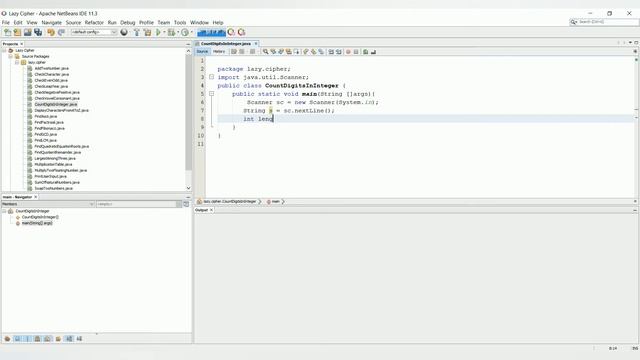Close the Projects panel tab
640x360 pixels.
[x=22, y=44]
